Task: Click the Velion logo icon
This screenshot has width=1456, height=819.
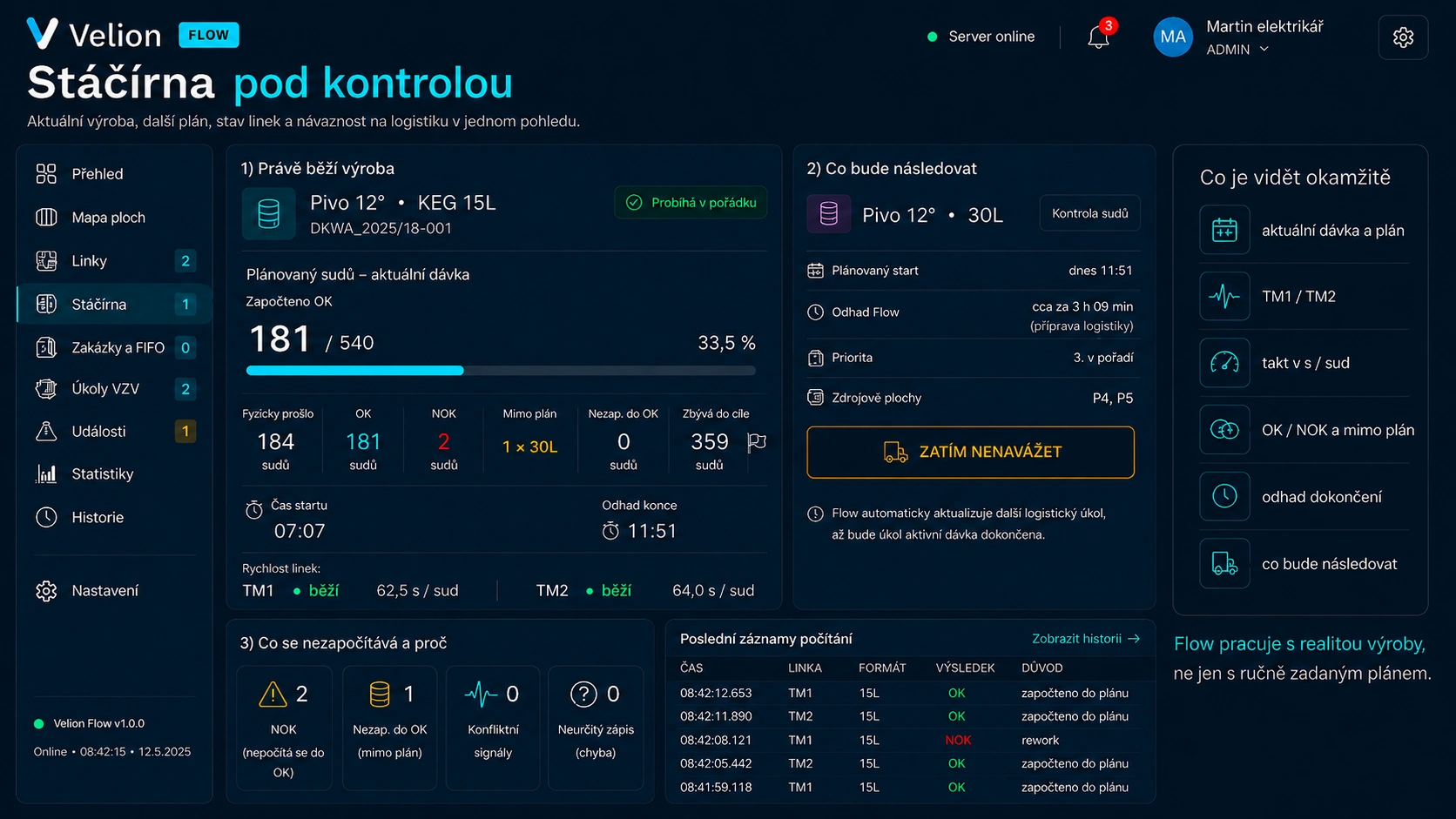Action: (x=42, y=34)
